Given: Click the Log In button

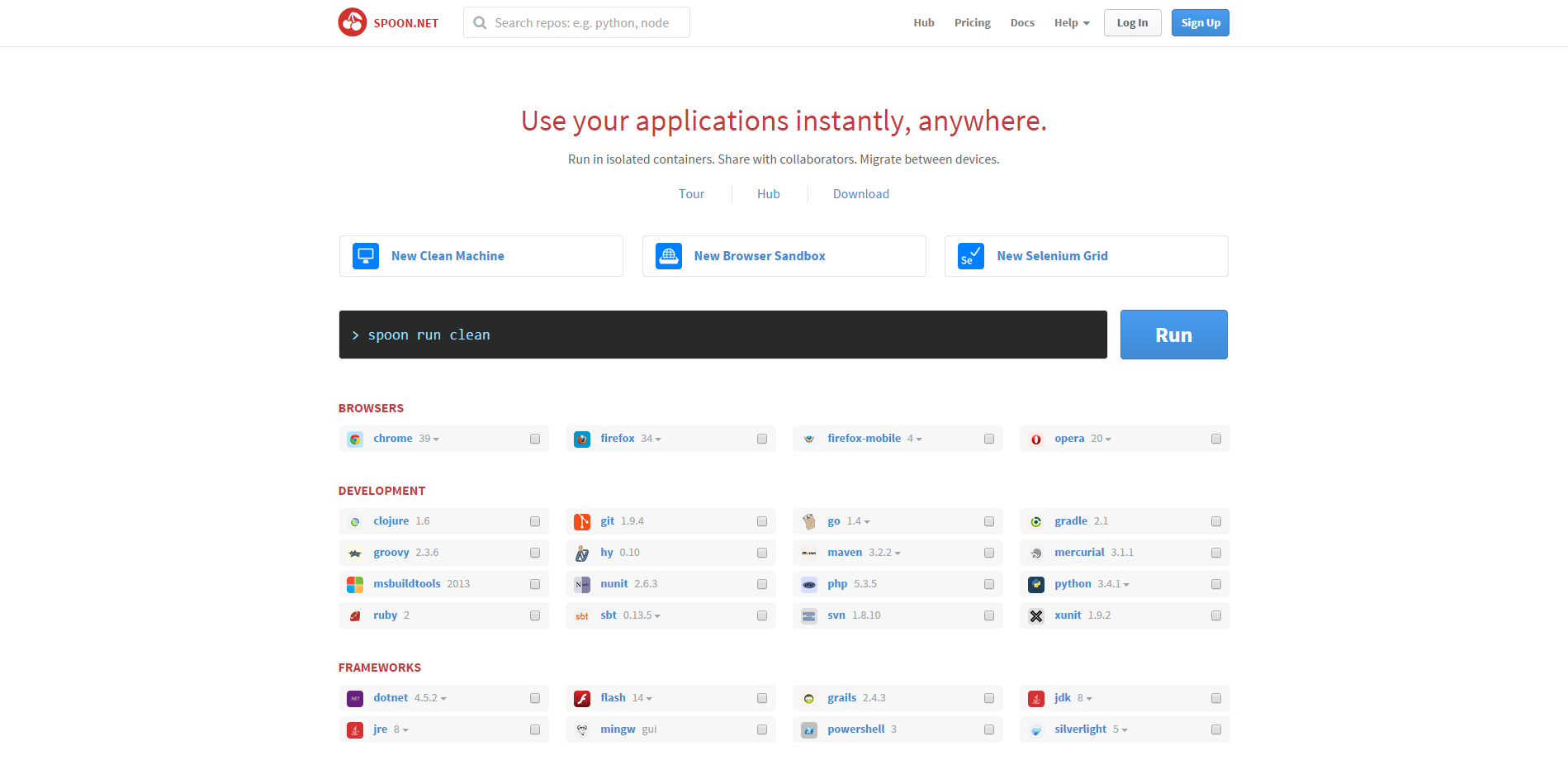Looking at the screenshot, I should tap(1133, 23).
